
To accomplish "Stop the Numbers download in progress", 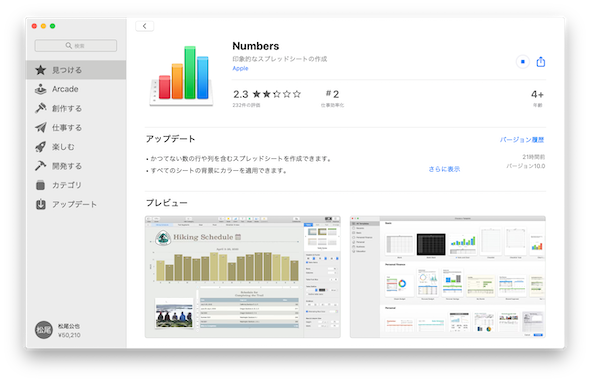I will pos(523,62).
